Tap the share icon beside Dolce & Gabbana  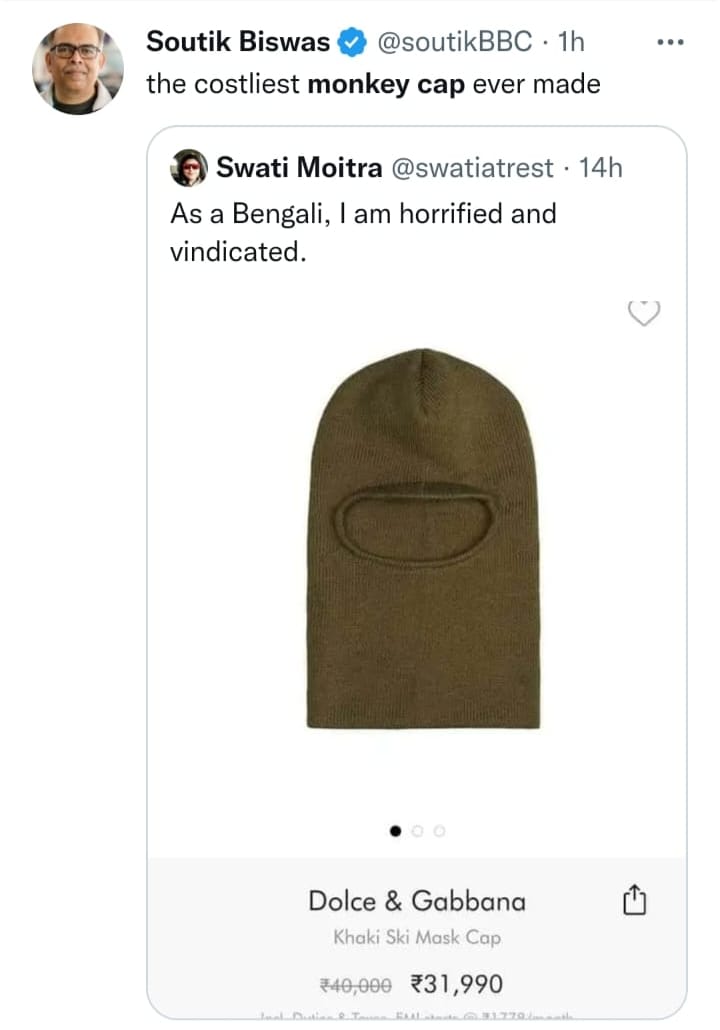pos(634,900)
